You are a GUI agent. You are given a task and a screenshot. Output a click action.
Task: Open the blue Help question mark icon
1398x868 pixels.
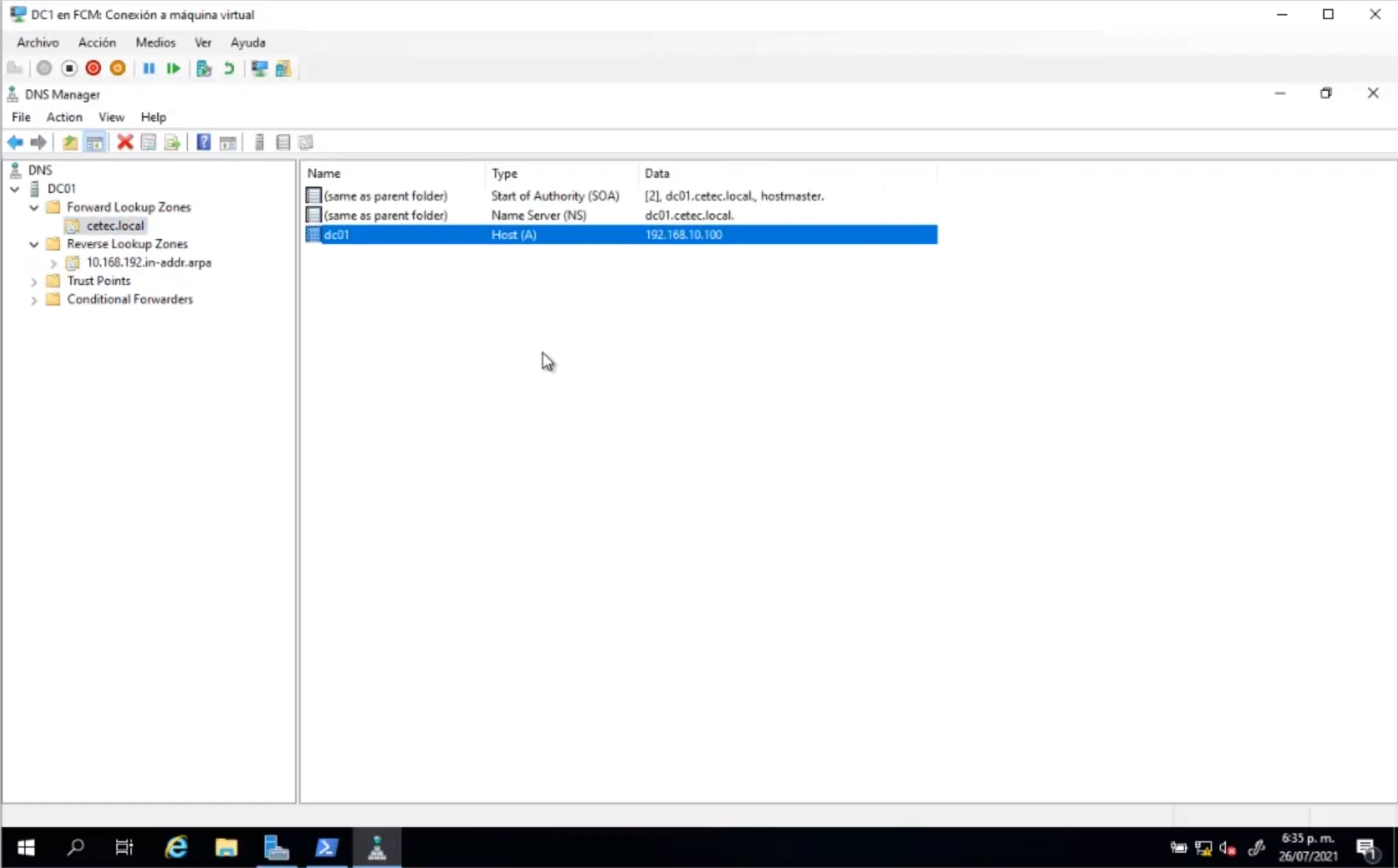pyautogui.click(x=203, y=142)
